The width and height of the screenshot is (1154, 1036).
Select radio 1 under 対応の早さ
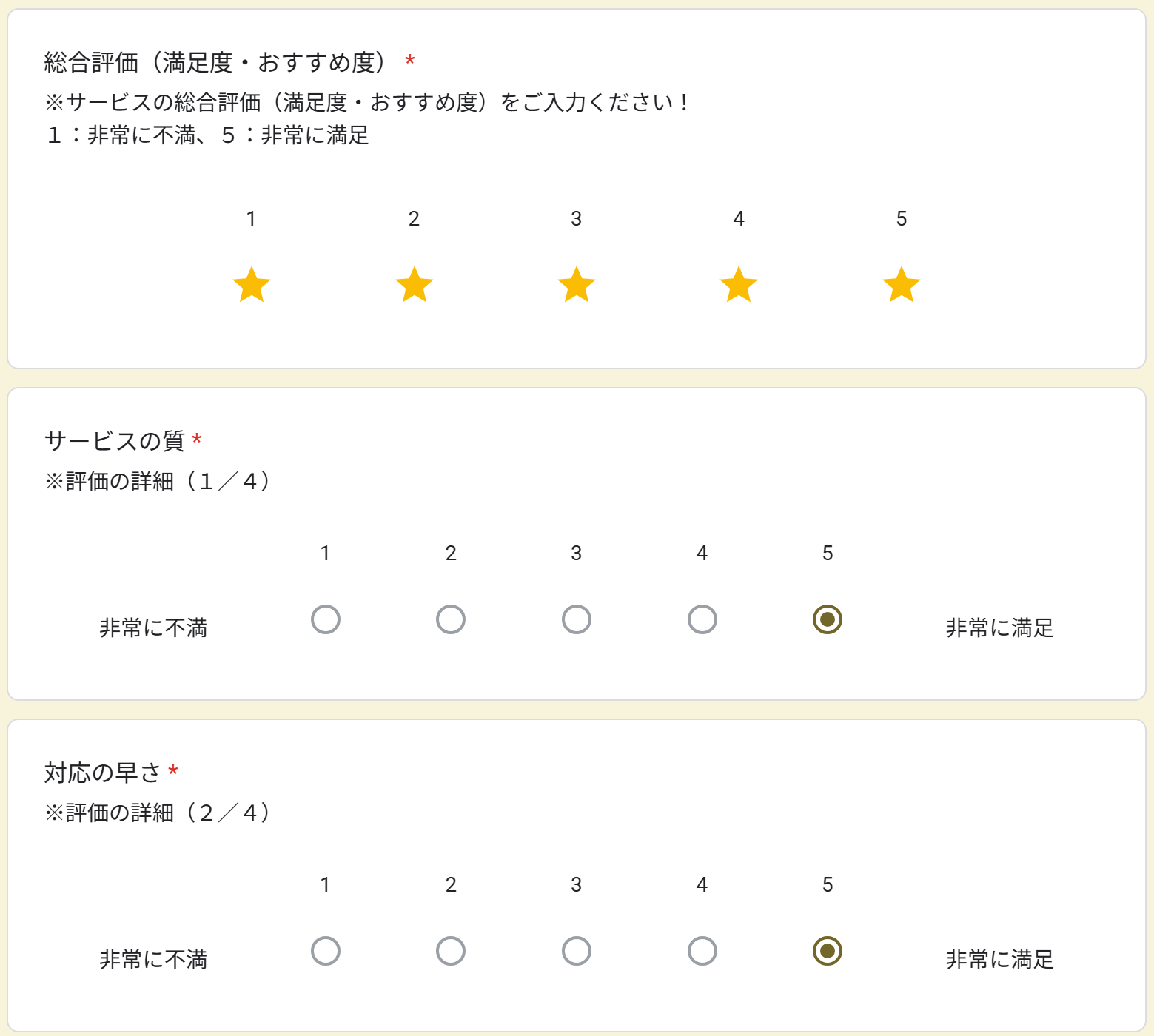pyautogui.click(x=326, y=951)
